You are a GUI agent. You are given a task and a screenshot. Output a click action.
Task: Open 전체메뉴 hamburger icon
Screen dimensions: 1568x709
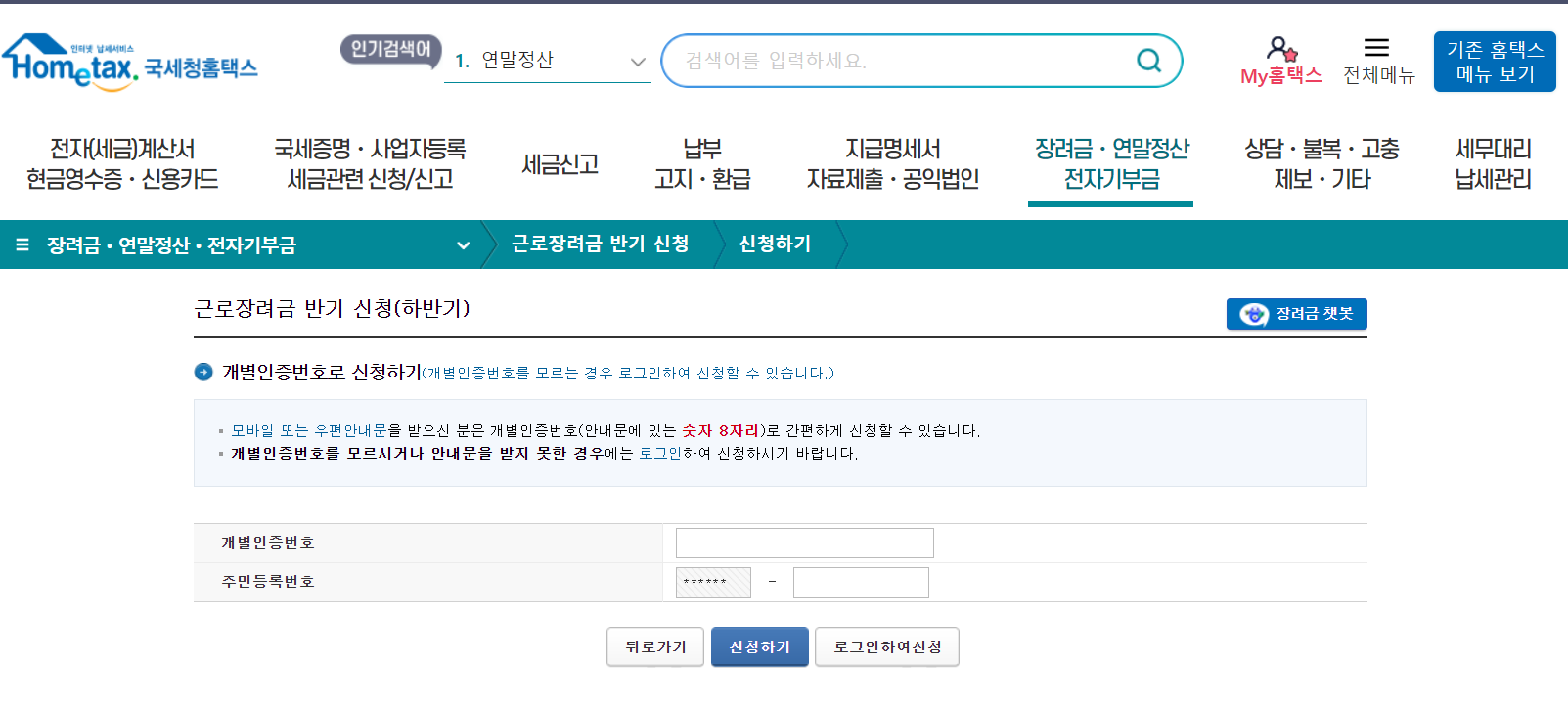point(1376,47)
